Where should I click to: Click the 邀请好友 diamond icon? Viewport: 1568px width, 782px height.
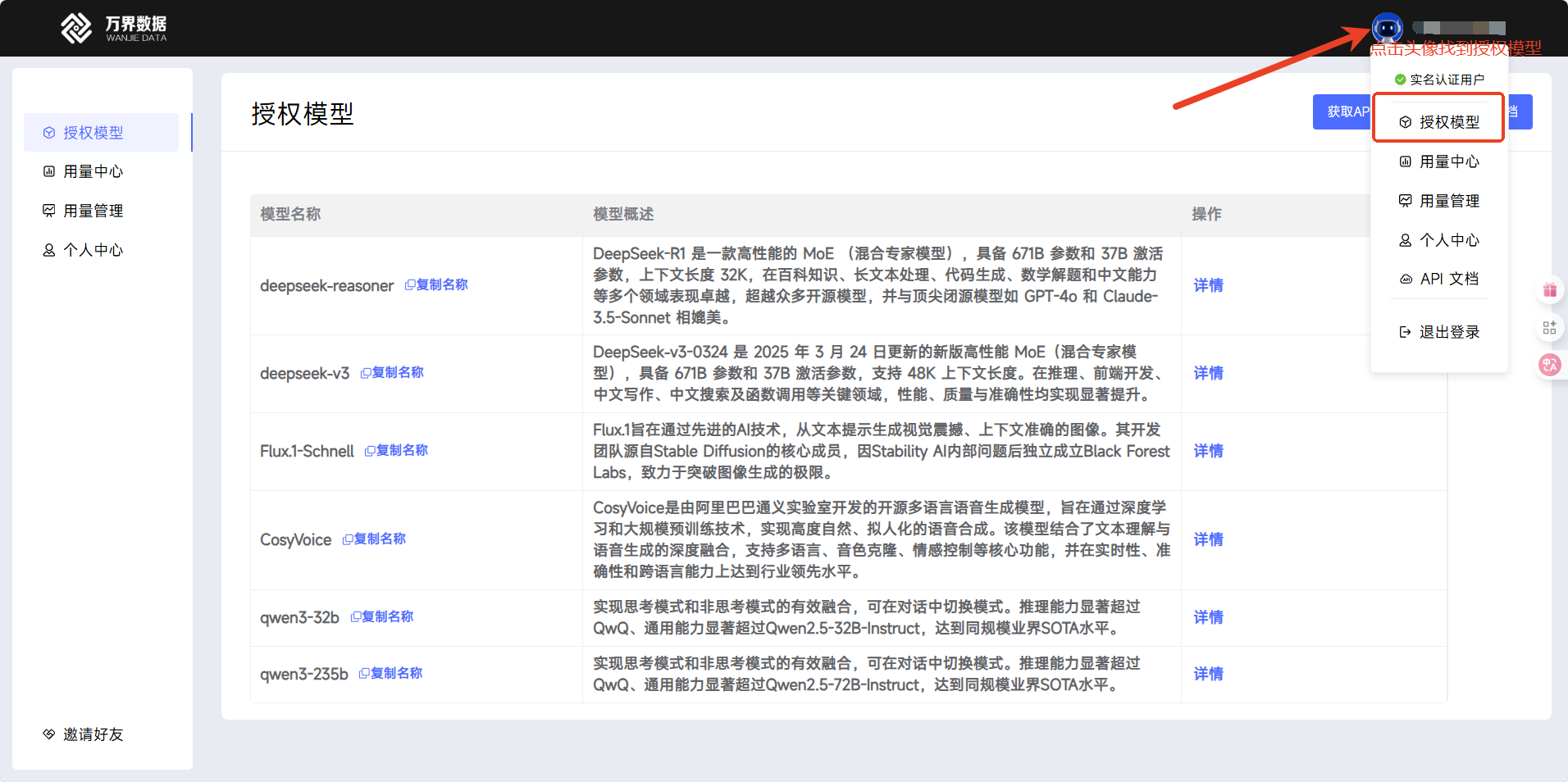[x=49, y=734]
